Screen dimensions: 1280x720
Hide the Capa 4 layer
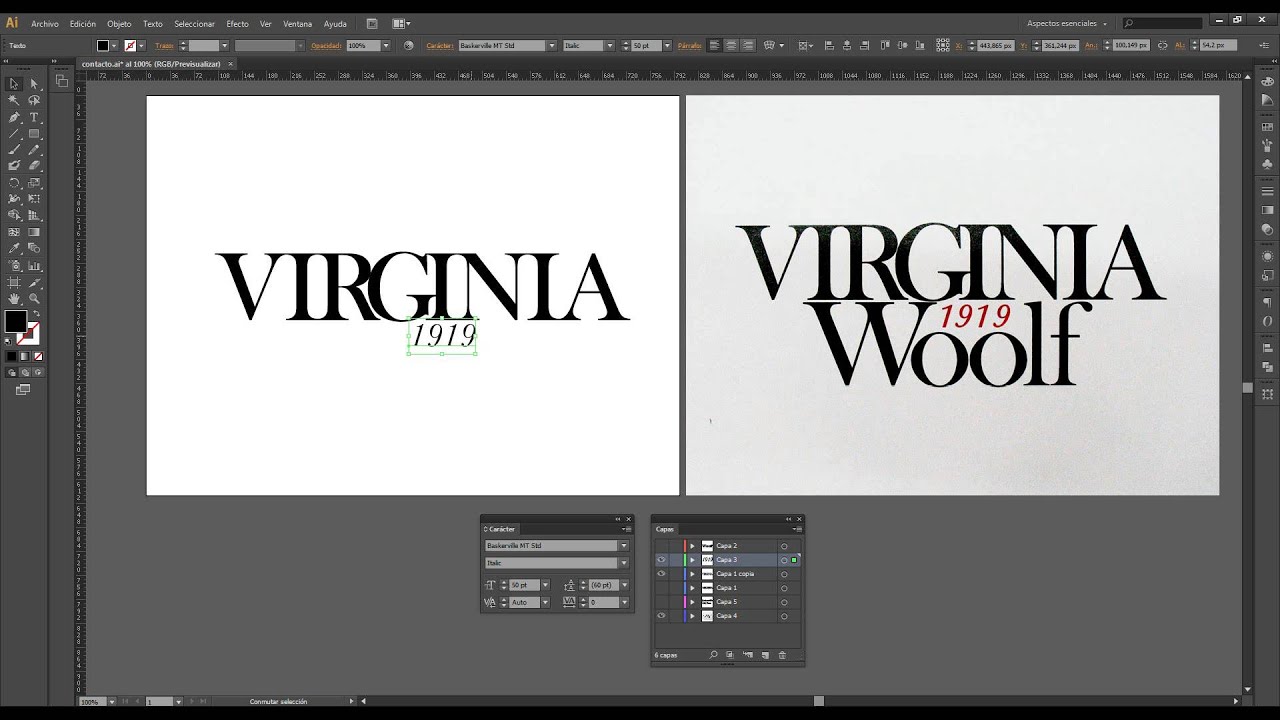(x=661, y=616)
